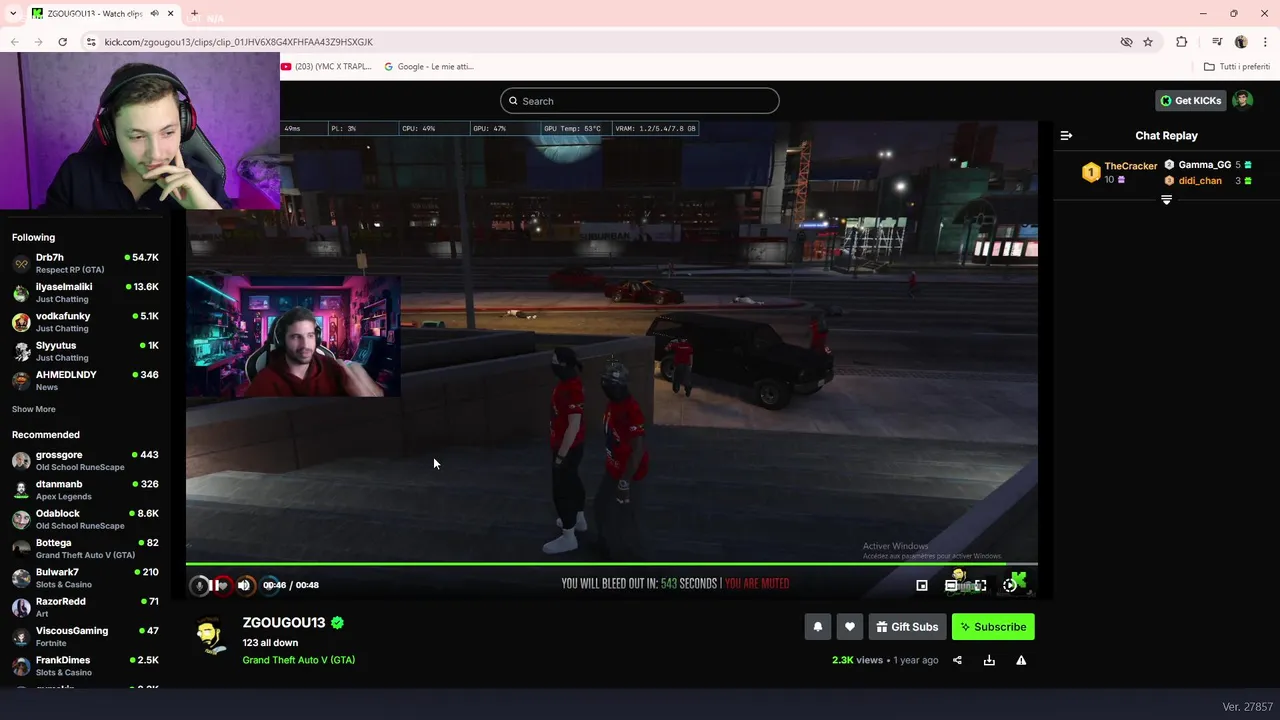This screenshot has height=720, width=1280.
Task: Open the Tutti i preferiti bookmarks folder
Action: pyautogui.click(x=1237, y=67)
